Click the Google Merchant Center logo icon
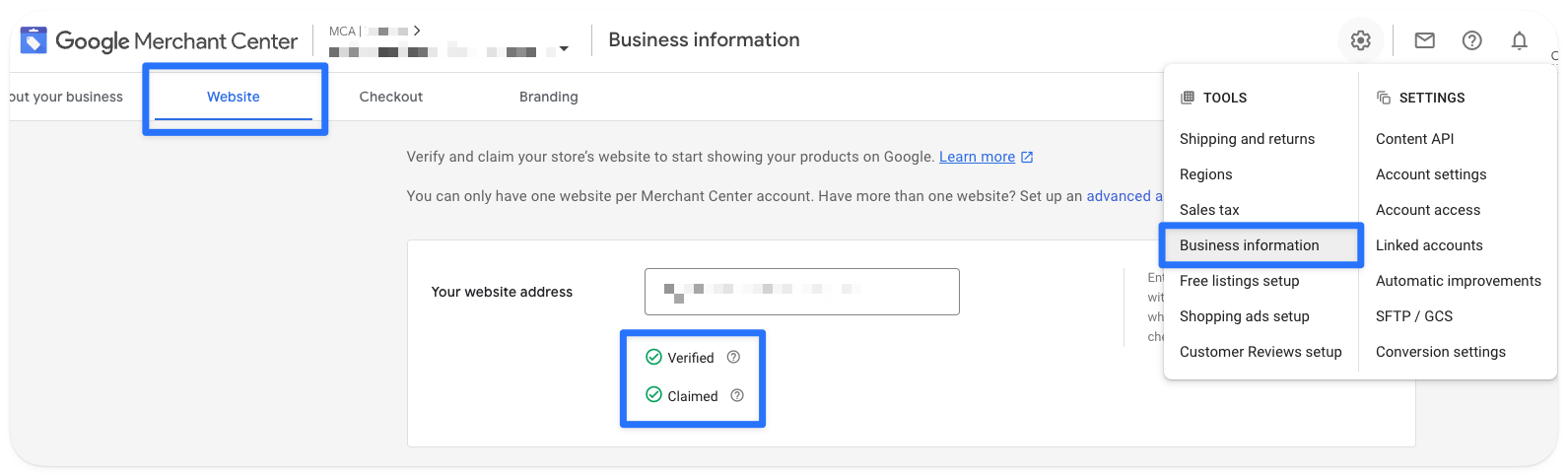Image resolution: width=1568 pixels, height=476 pixels. pyautogui.click(x=34, y=40)
